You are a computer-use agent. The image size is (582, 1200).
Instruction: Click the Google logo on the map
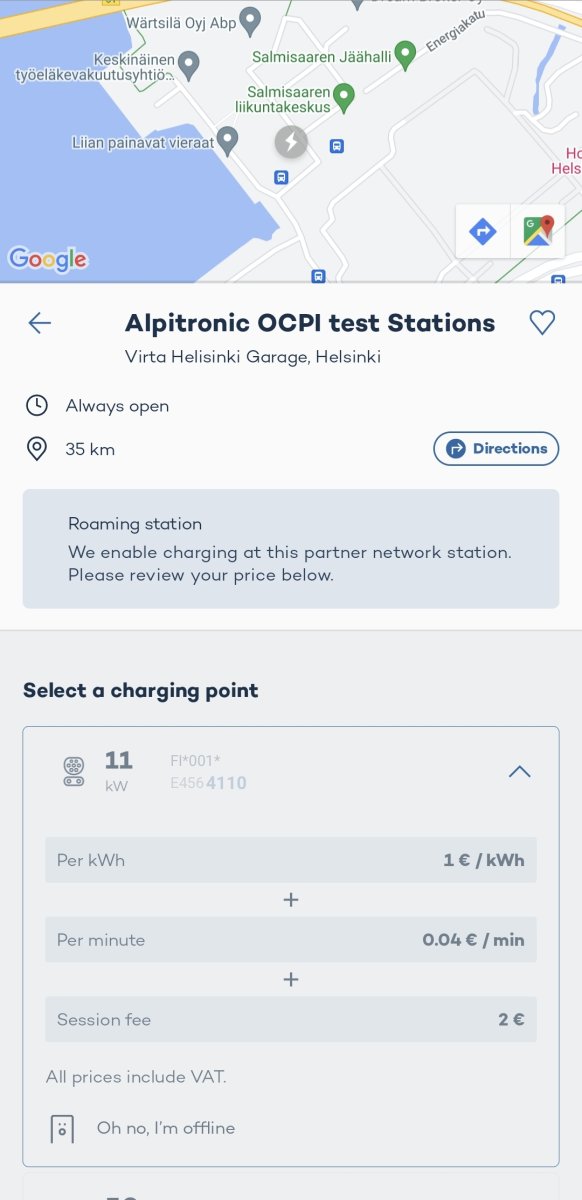pyautogui.click(x=48, y=259)
